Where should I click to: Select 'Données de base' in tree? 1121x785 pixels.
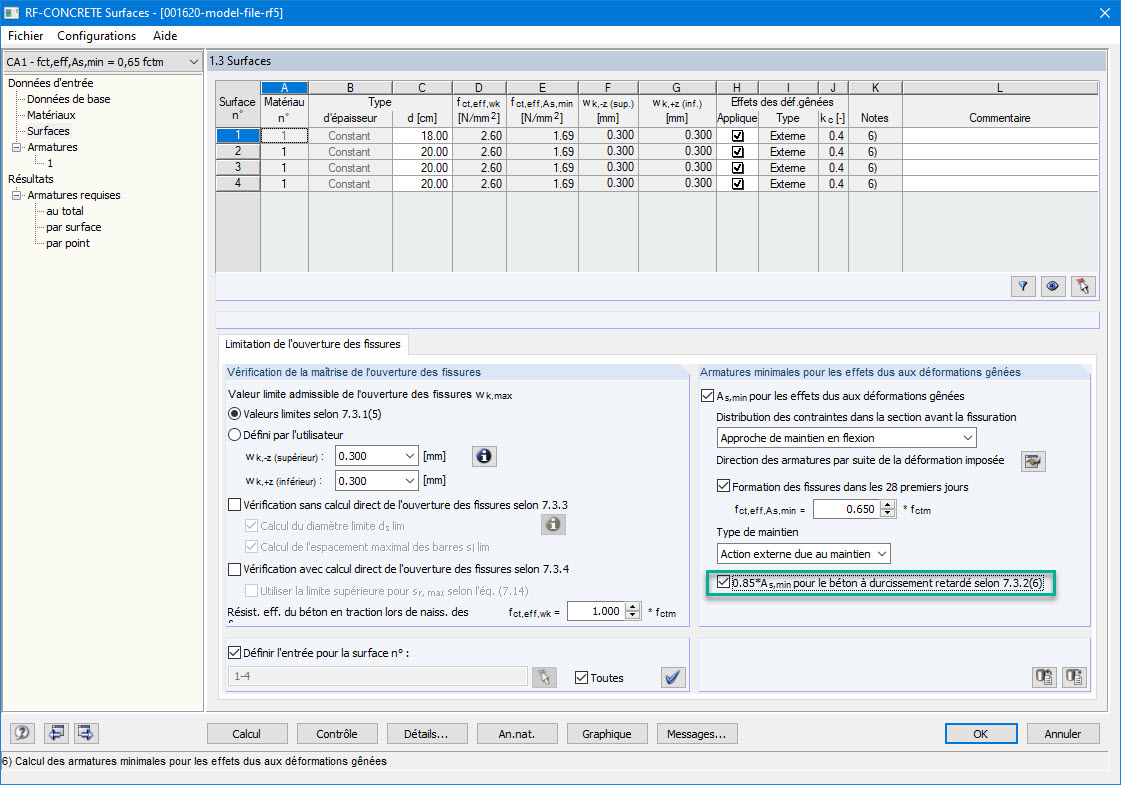pyautogui.click(x=69, y=99)
